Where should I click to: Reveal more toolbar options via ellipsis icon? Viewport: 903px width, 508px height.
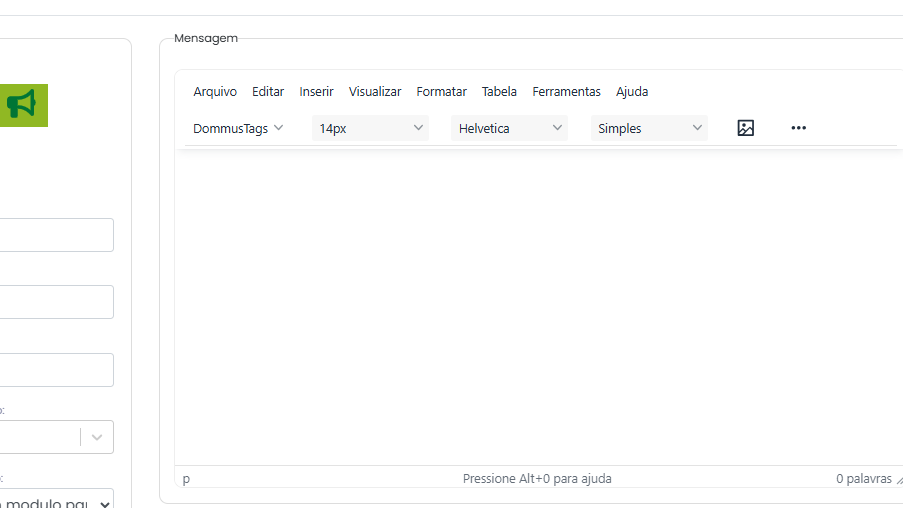click(x=798, y=128)
